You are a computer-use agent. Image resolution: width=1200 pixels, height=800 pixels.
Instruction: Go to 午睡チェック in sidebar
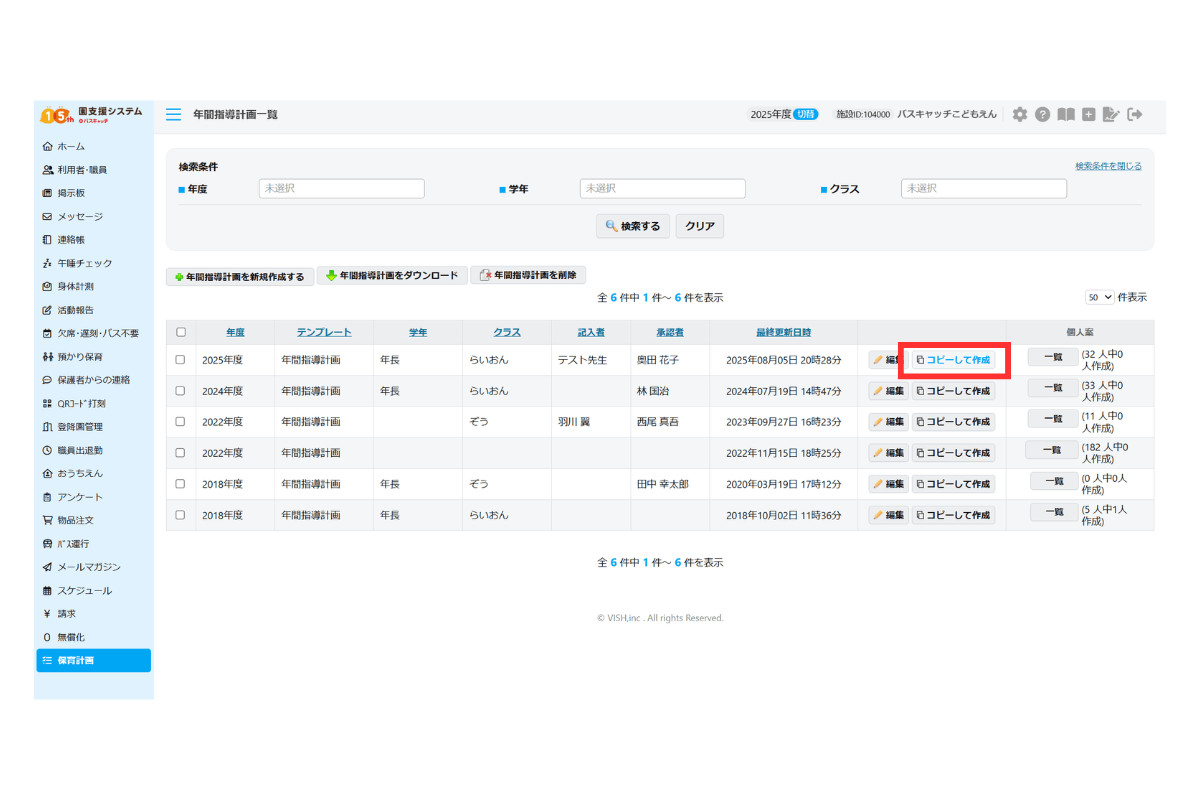point(84,263)
